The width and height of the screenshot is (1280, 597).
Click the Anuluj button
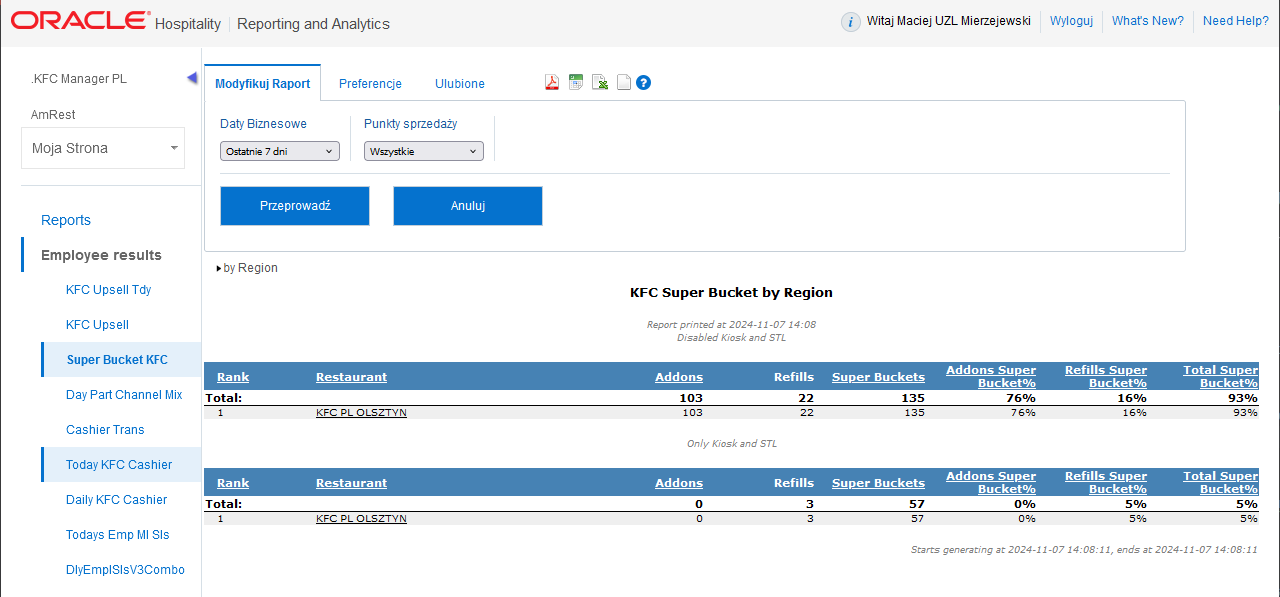[x=468, y=206]
